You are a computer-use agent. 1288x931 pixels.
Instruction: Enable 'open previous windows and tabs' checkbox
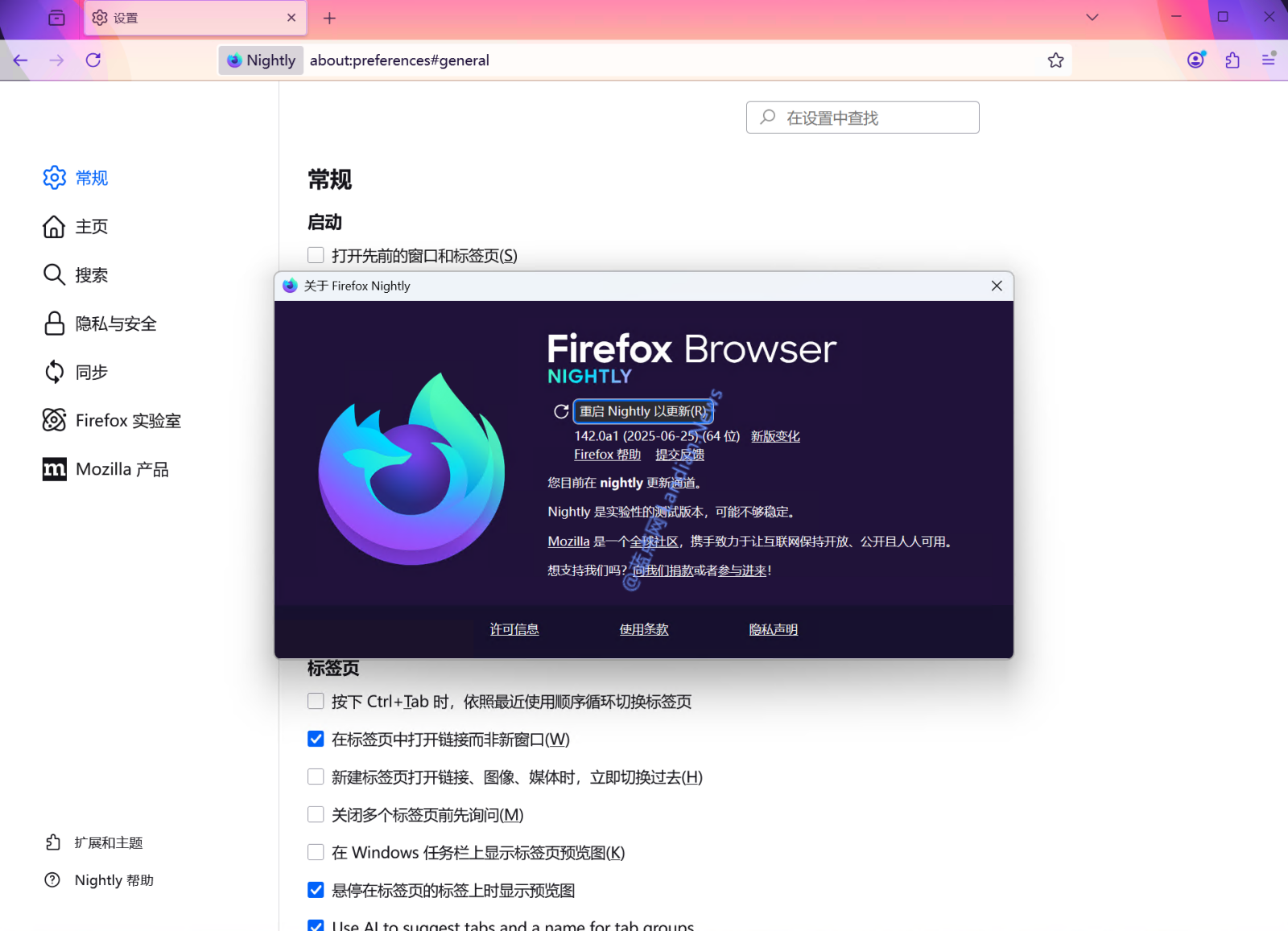point(316,256)
